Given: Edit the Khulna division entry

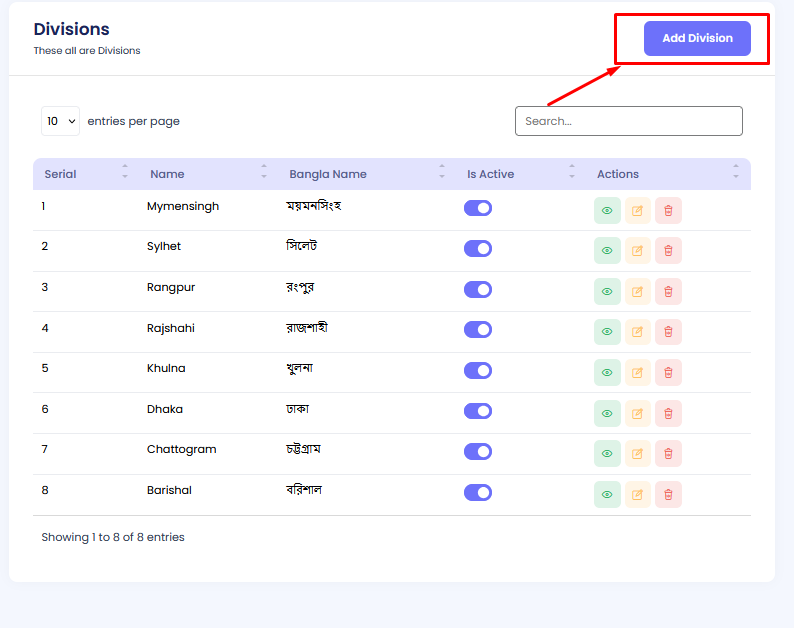Looking at the screenshot, I should pyautogui.click(x=637, y=373).
